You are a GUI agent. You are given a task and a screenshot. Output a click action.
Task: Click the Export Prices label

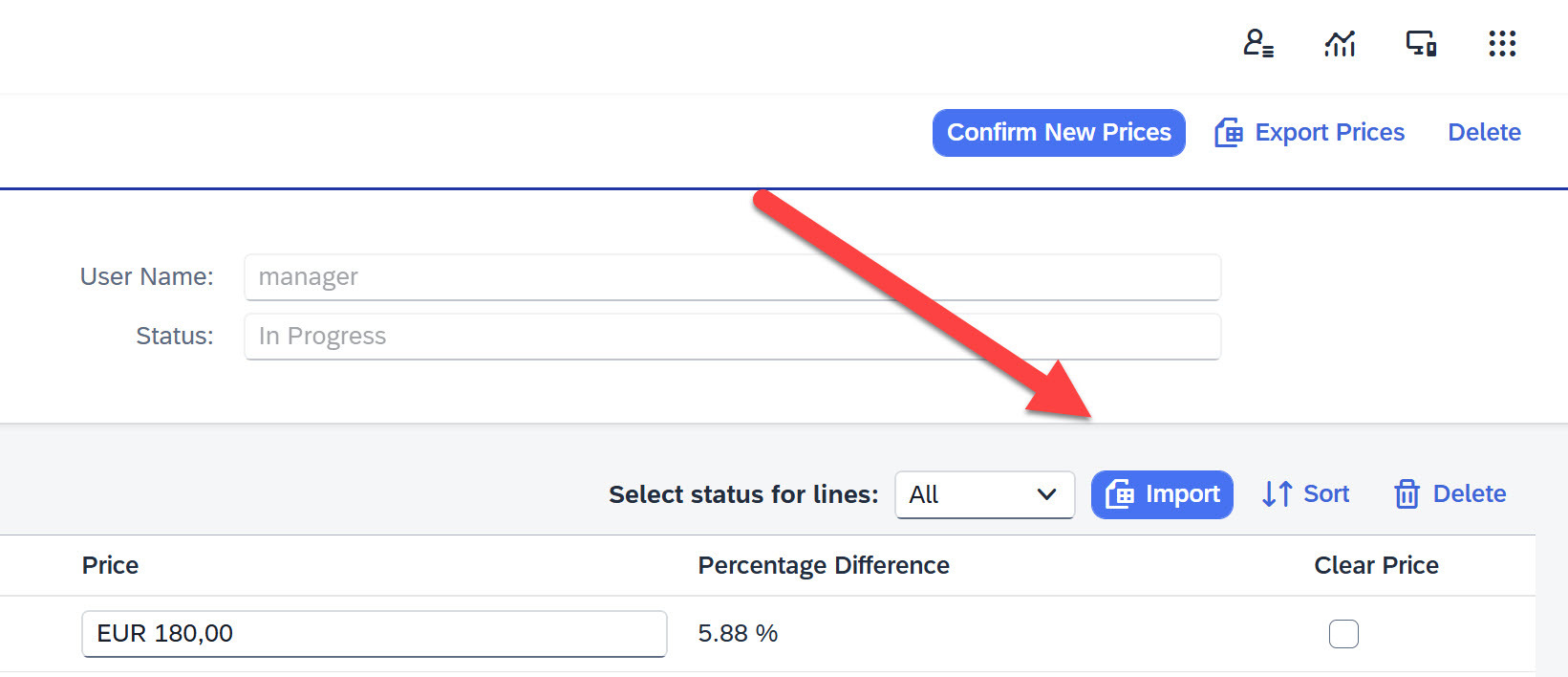point(1329,132)
